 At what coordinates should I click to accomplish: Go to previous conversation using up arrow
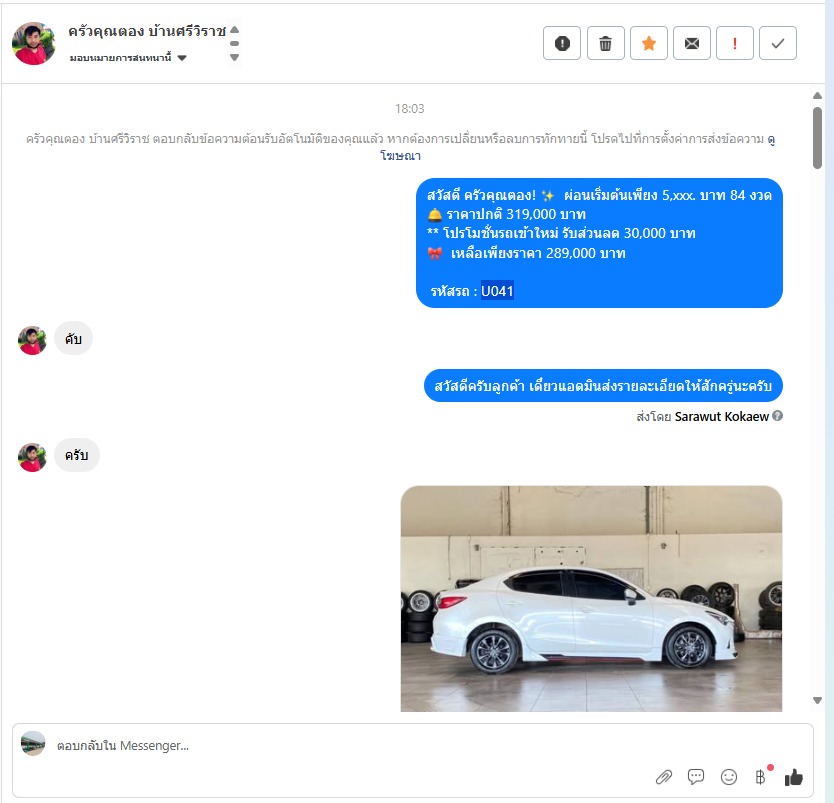pos(235,29)
